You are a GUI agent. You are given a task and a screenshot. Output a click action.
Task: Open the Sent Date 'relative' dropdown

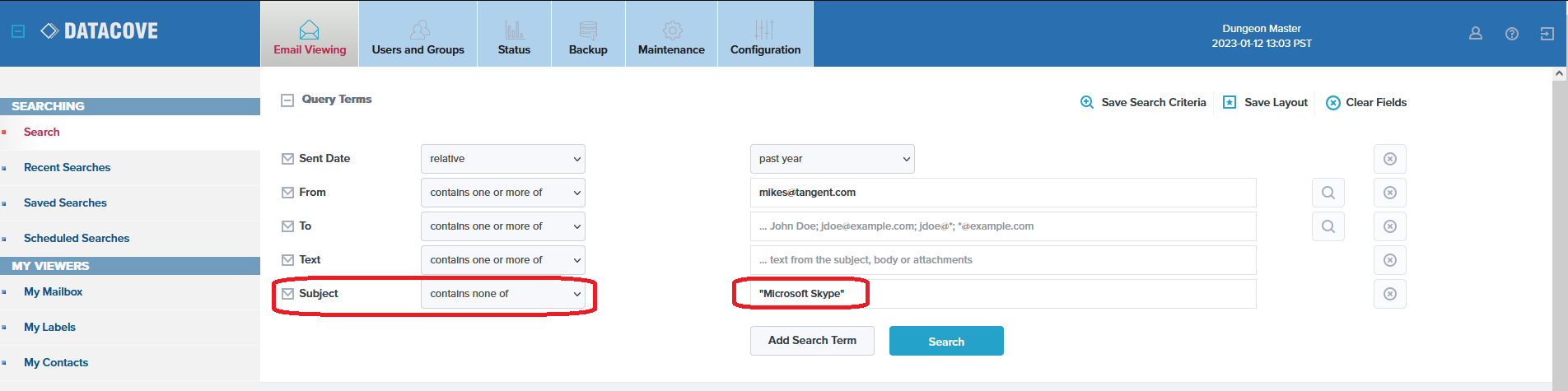[502, 159]
